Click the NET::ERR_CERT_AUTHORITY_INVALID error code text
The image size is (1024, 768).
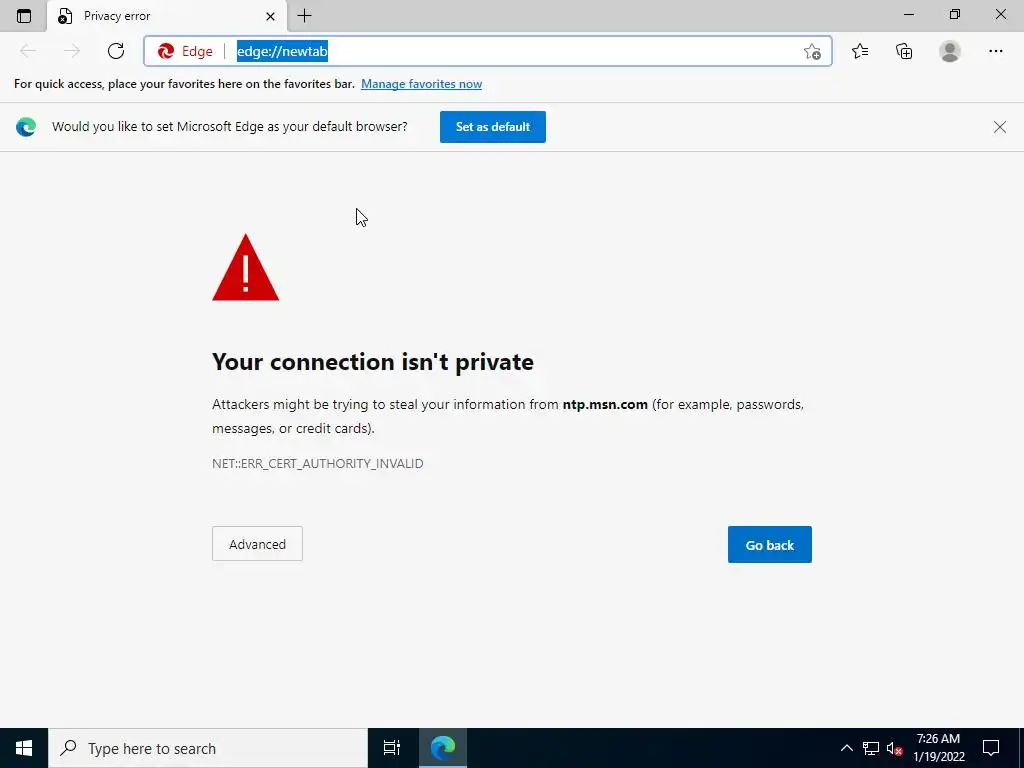pos(317,464)
